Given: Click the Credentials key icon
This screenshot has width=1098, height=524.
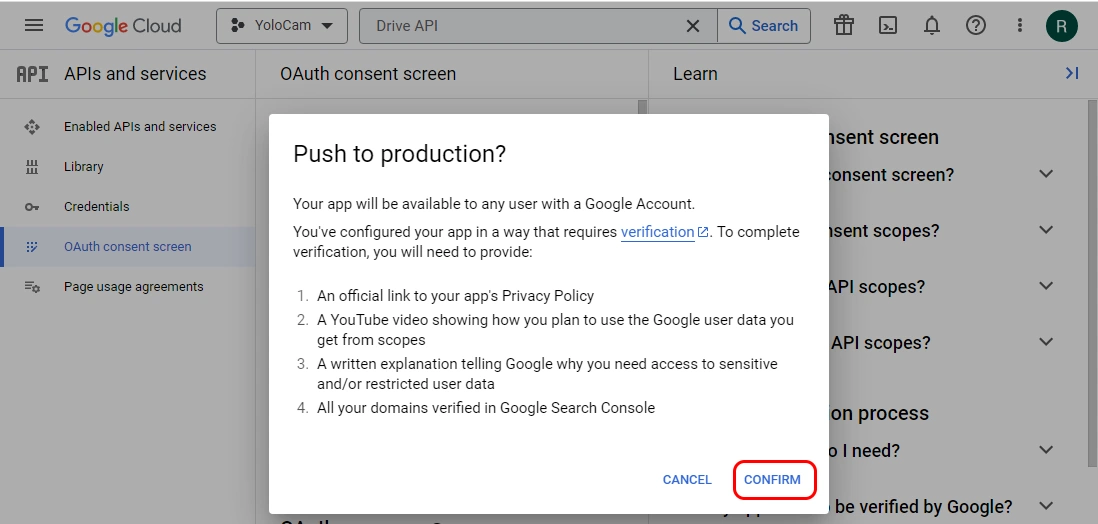Looking at the screenshot, I should [32, 207].
